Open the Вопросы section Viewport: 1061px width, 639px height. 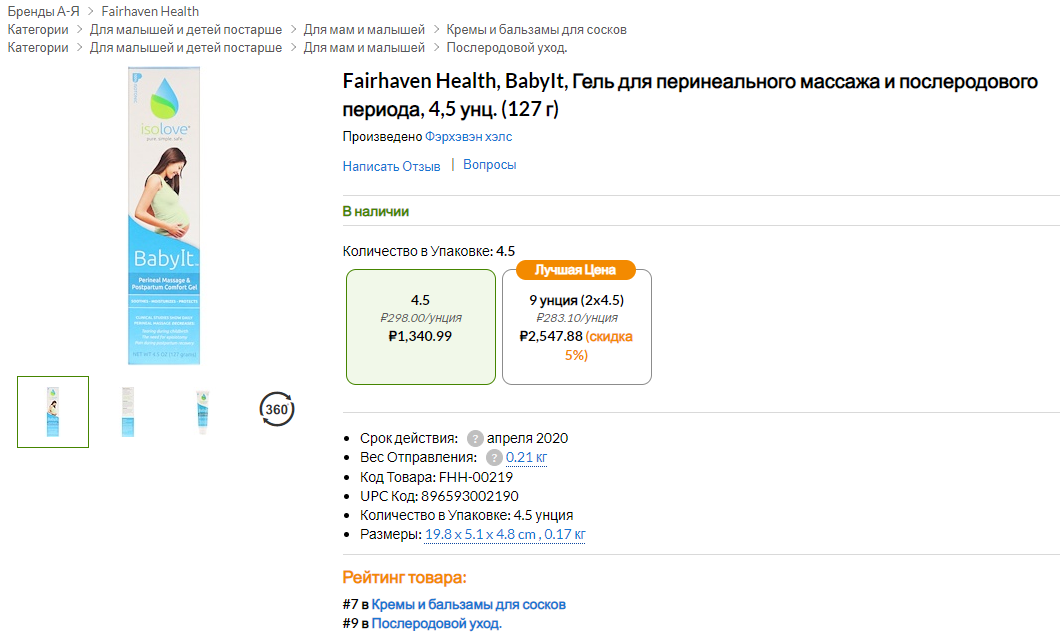pos(488,166)
